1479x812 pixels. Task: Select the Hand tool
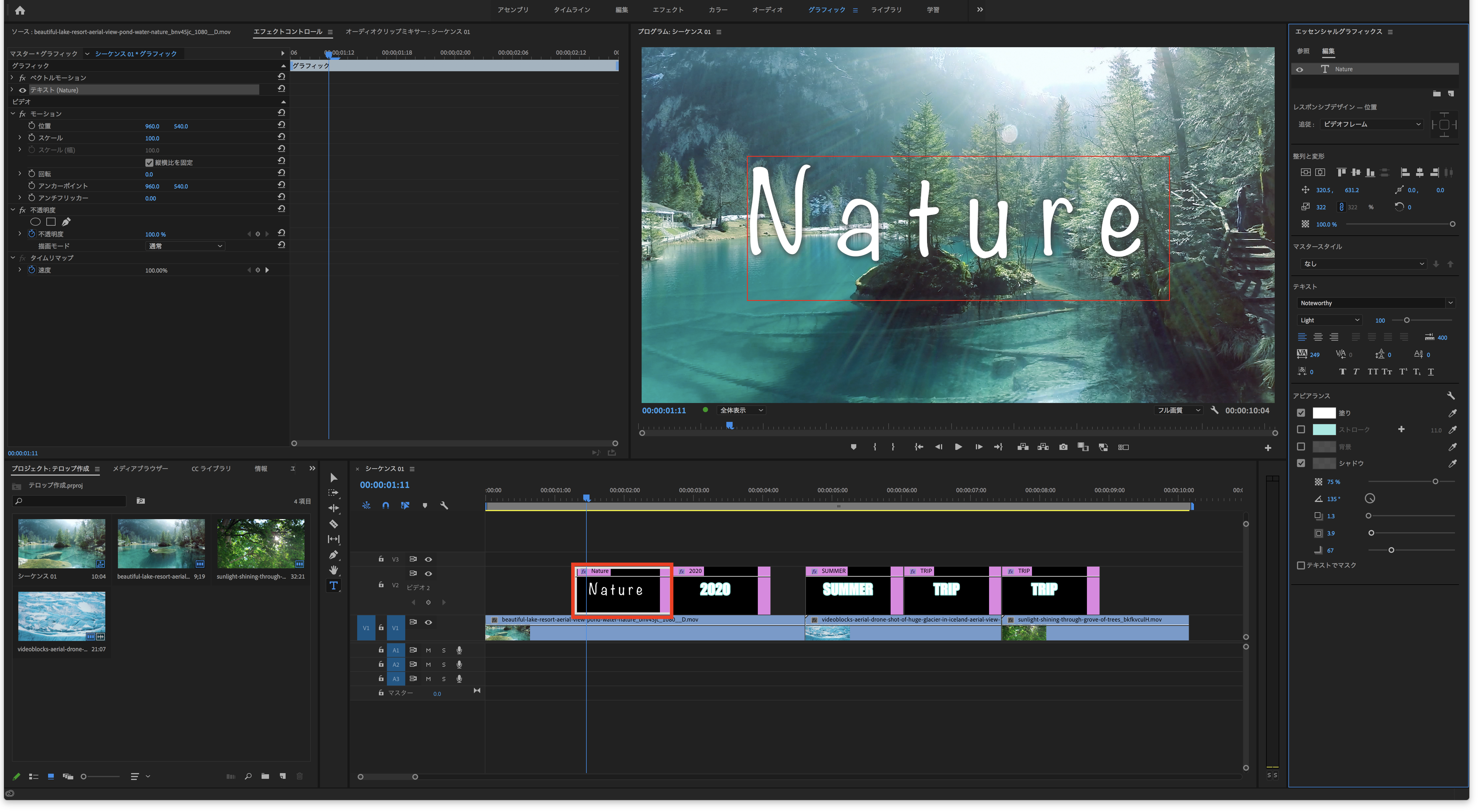(334, 570)
